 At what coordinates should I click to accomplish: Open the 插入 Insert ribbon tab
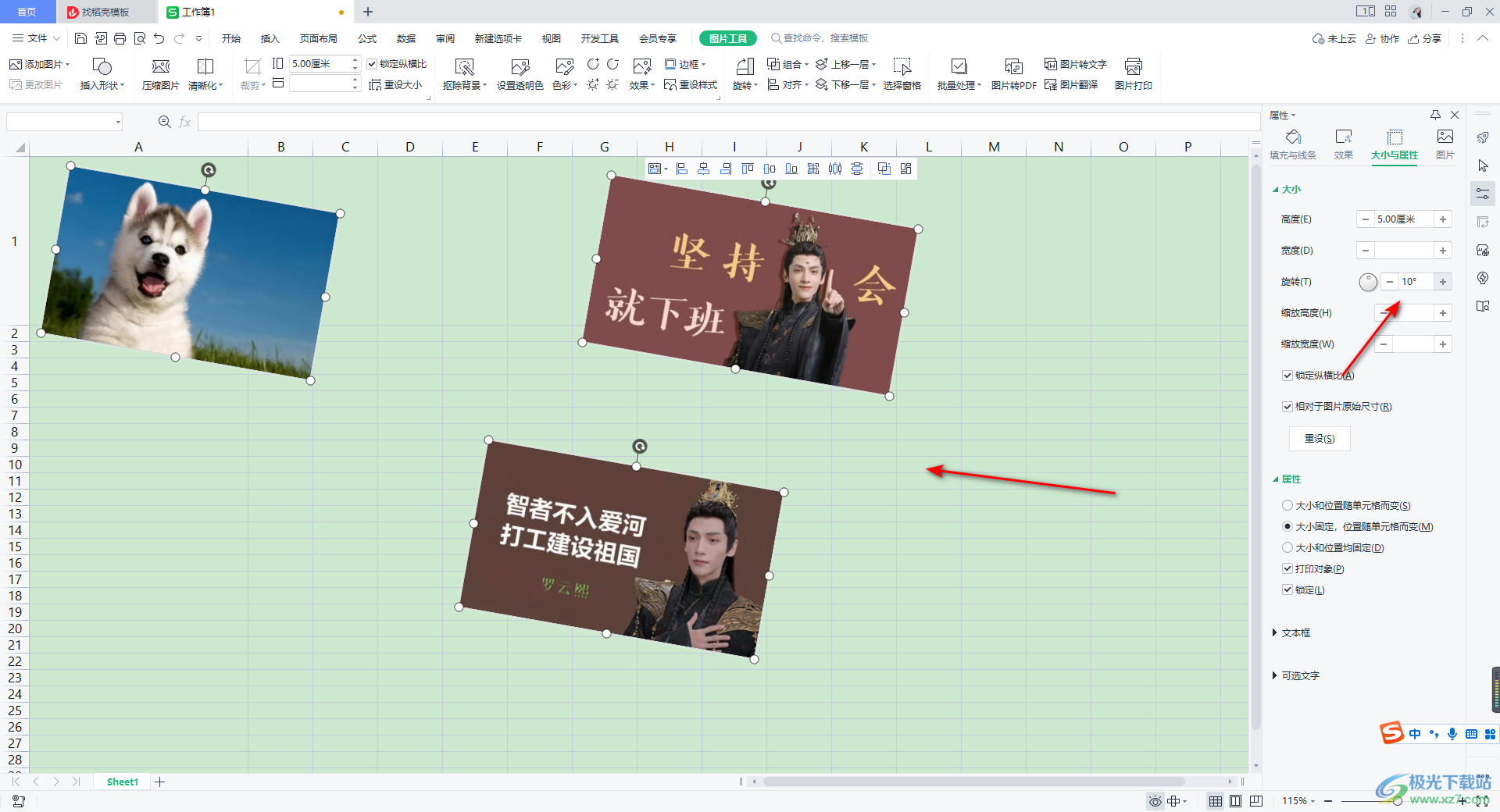point(270,38)
